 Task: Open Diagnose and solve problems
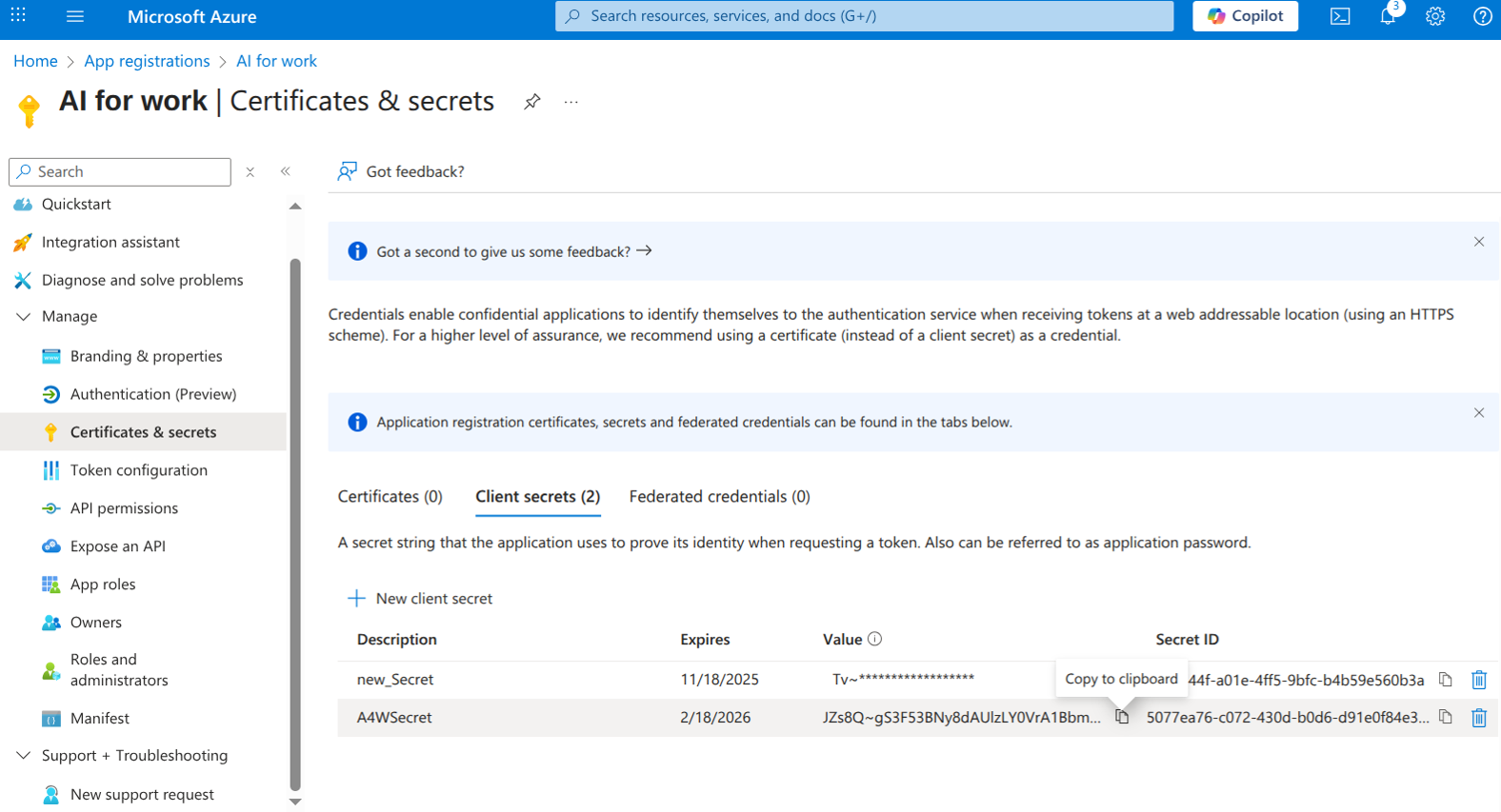[x=143, y=280]
